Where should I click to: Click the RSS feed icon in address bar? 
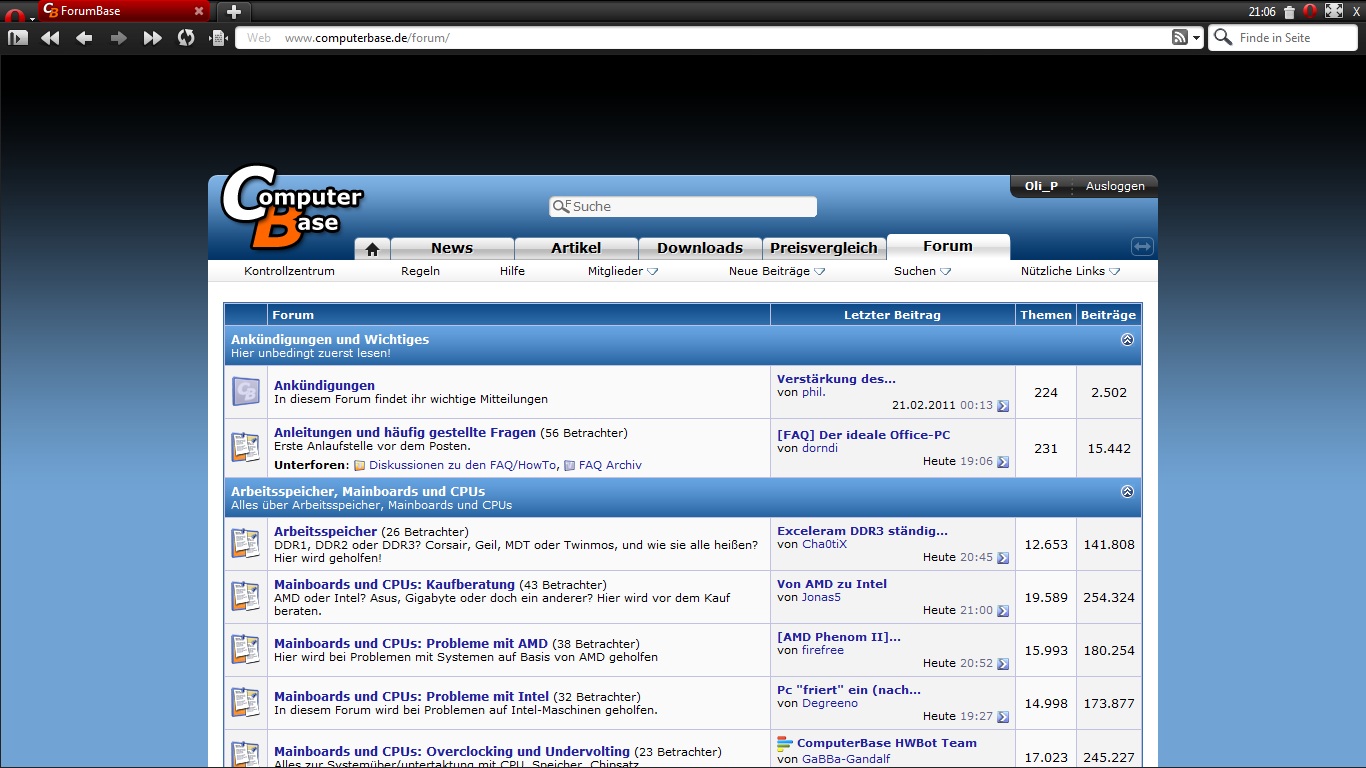(1180, 38)
